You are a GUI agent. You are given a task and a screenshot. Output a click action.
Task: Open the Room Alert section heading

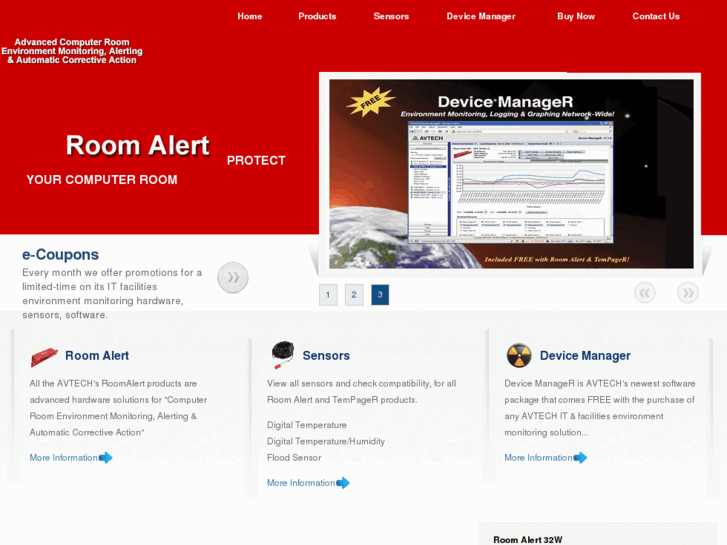click(x=97, y=356)
